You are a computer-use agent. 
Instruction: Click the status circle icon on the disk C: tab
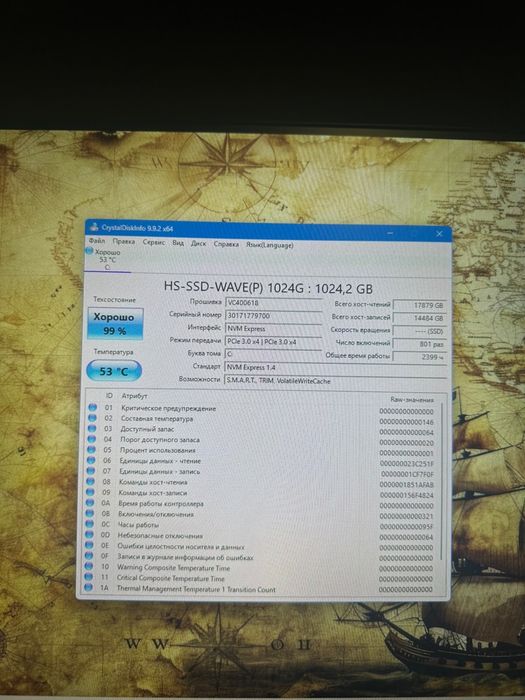(x=89, y=252)
